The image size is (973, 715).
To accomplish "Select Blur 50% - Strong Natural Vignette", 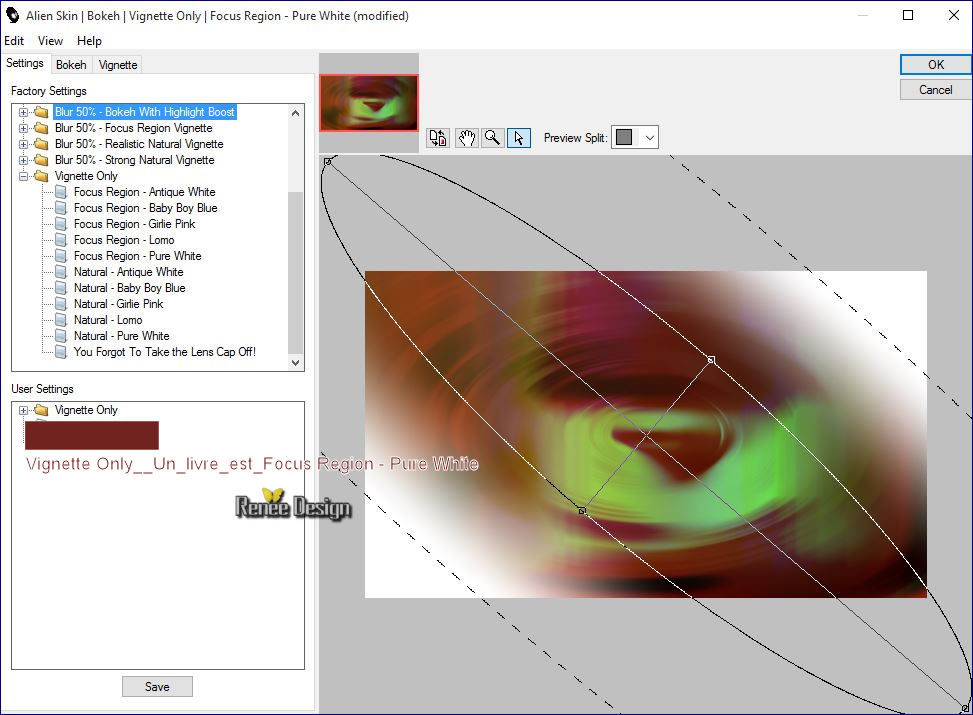I will (135, 160).
